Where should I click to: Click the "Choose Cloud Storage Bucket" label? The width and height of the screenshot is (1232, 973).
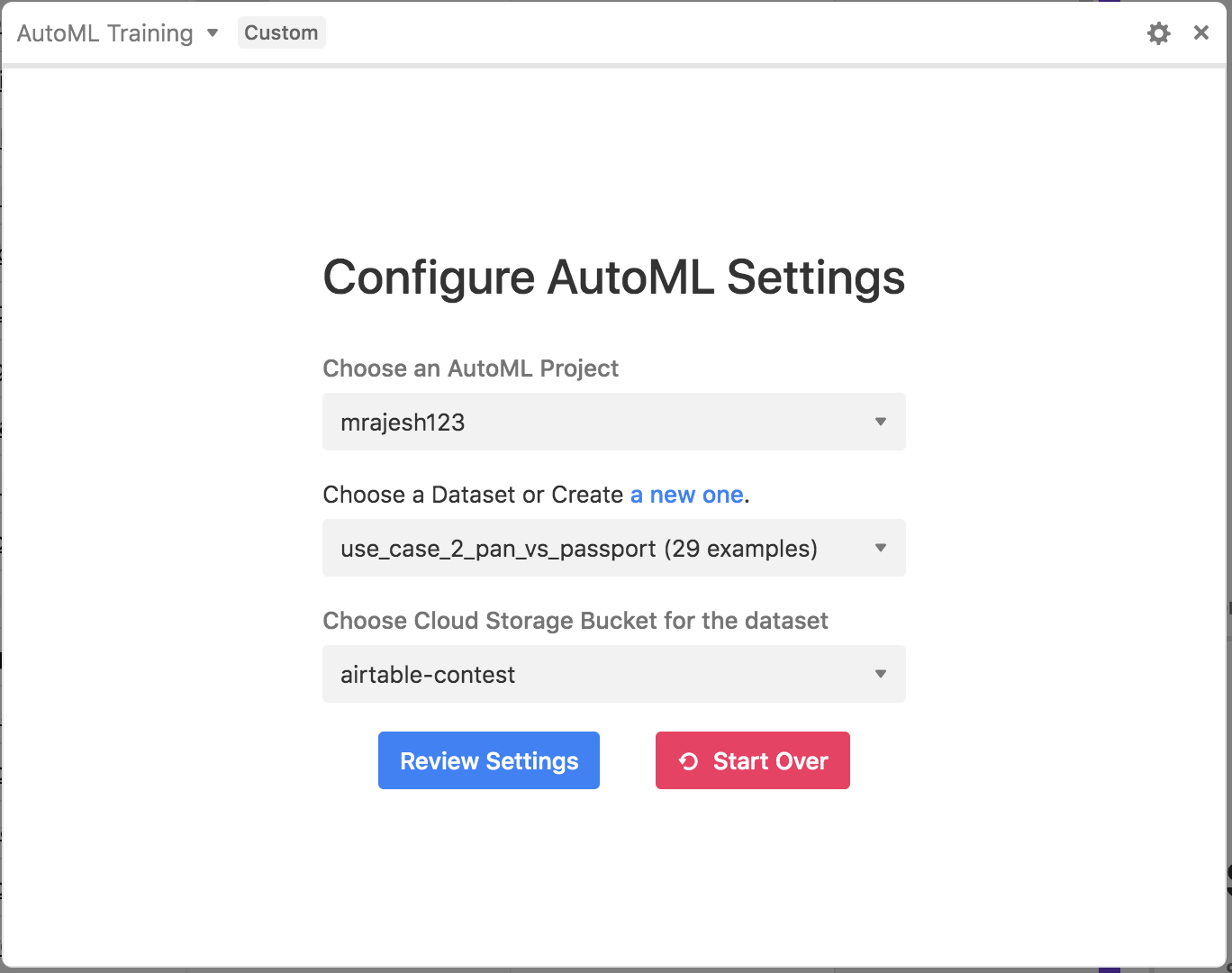pos(575,621)
